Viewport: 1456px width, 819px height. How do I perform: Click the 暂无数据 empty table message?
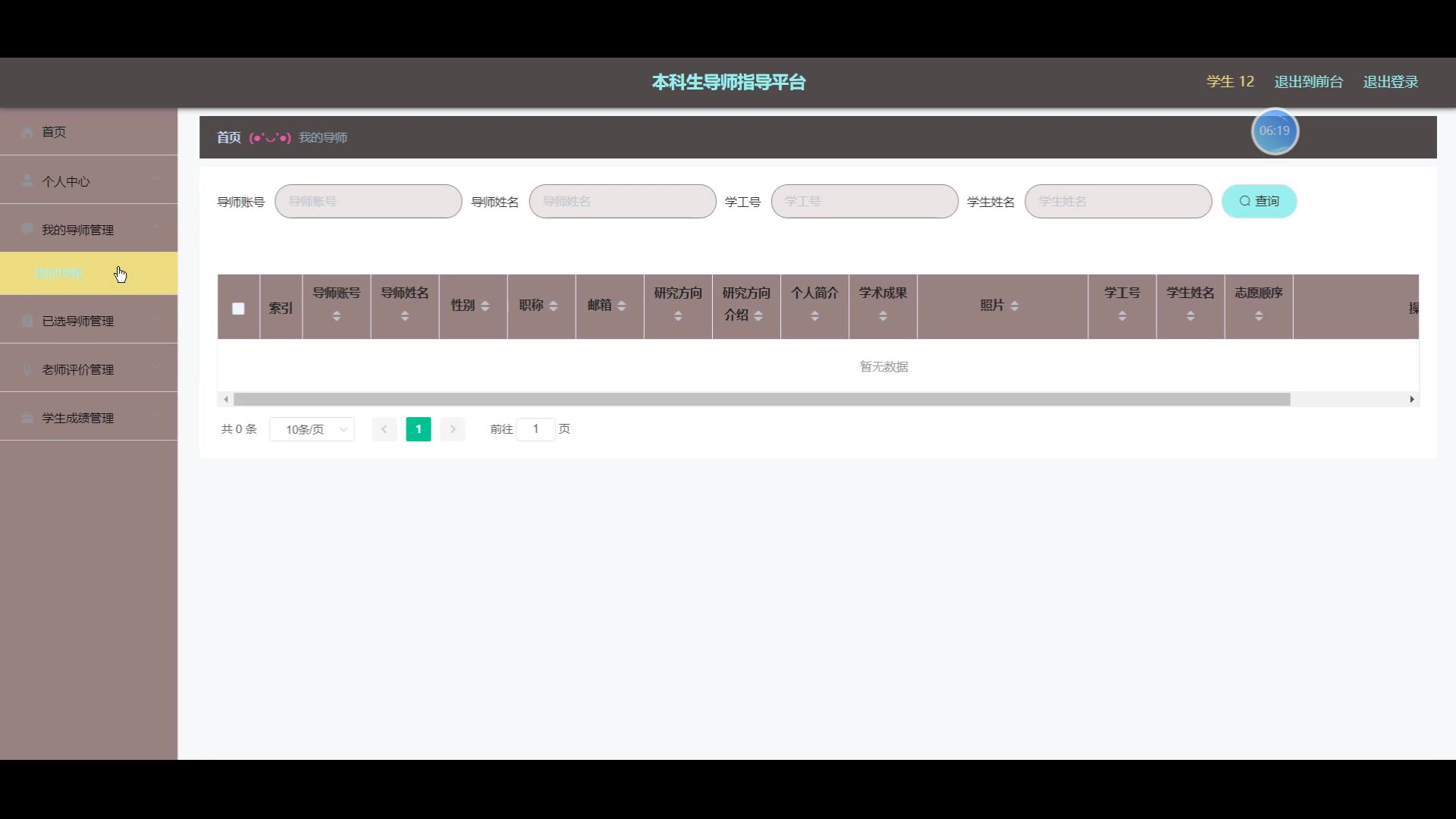pyautogui.click(x=883, y=366)
